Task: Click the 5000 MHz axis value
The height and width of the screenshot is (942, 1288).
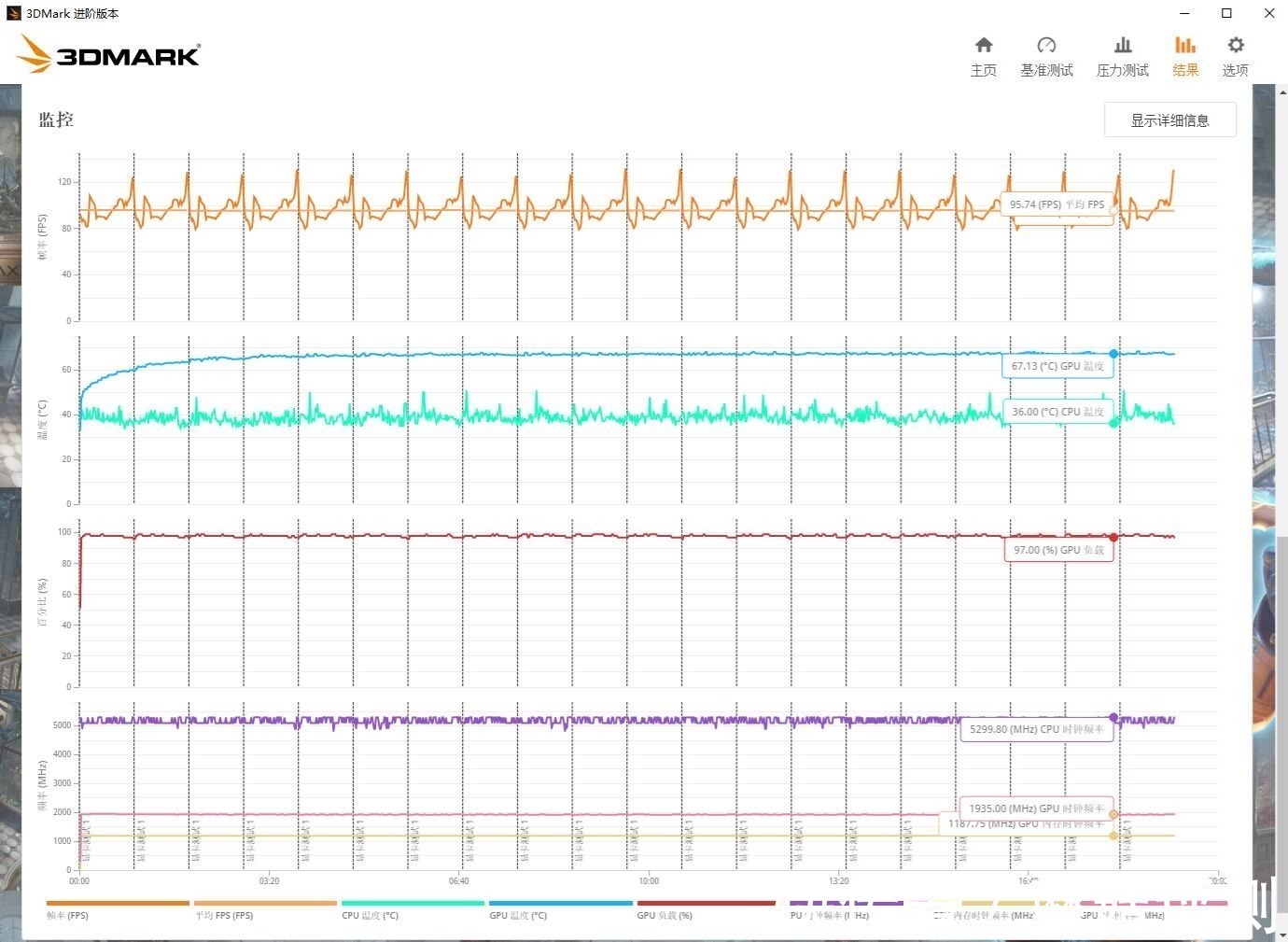Action: 63,725
